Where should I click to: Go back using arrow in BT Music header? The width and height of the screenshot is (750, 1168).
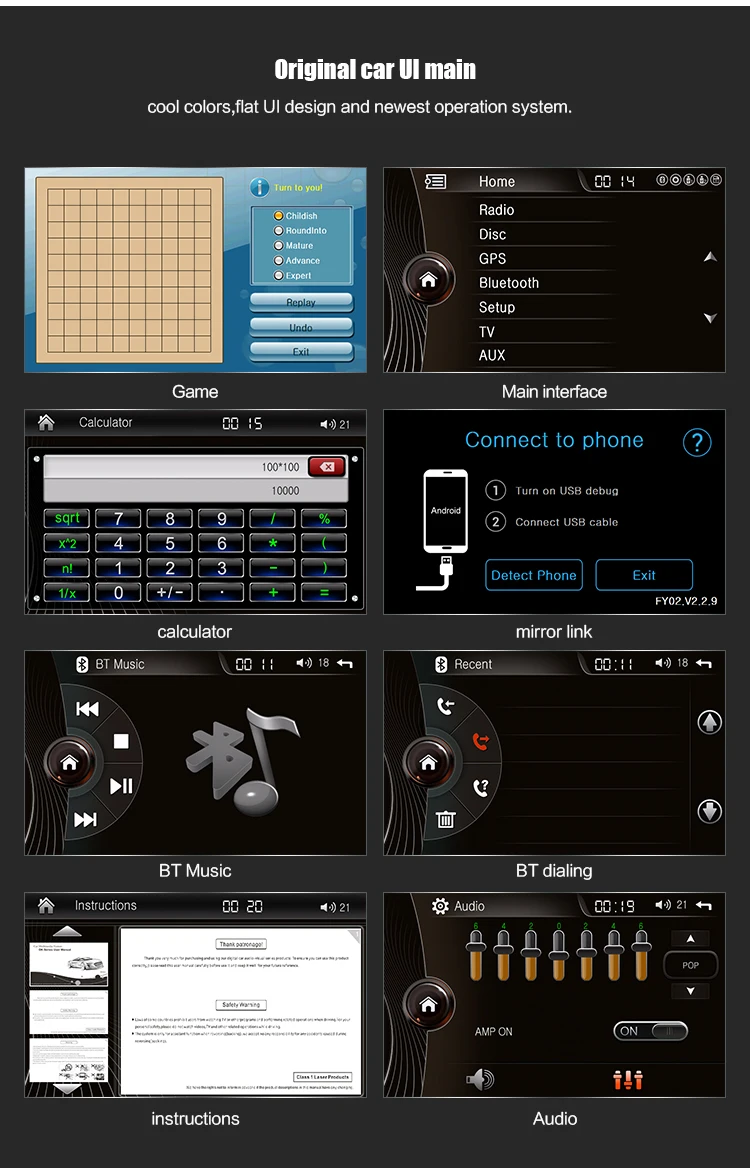coord(345,663)
